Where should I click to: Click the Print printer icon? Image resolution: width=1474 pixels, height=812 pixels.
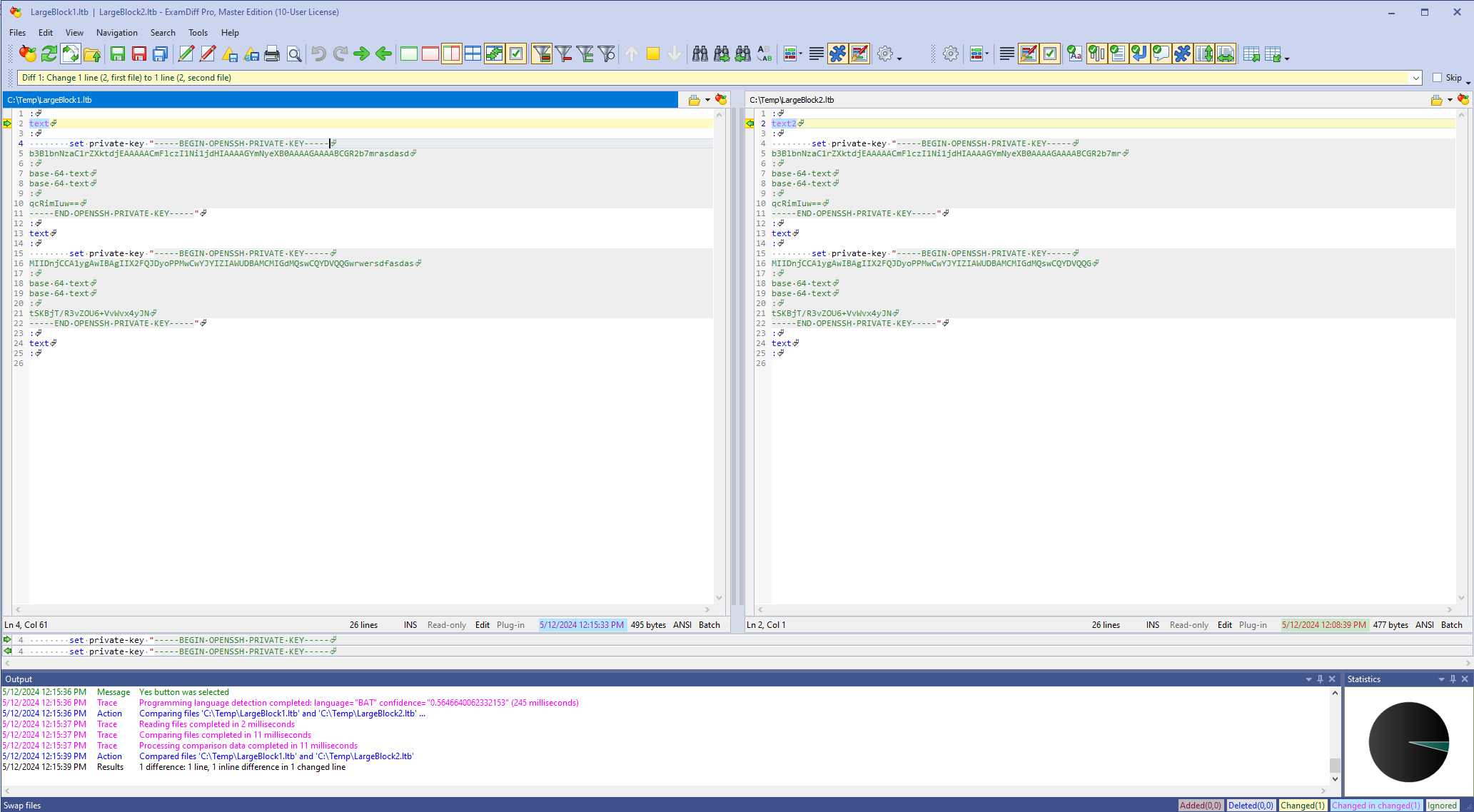pos(272,54)
